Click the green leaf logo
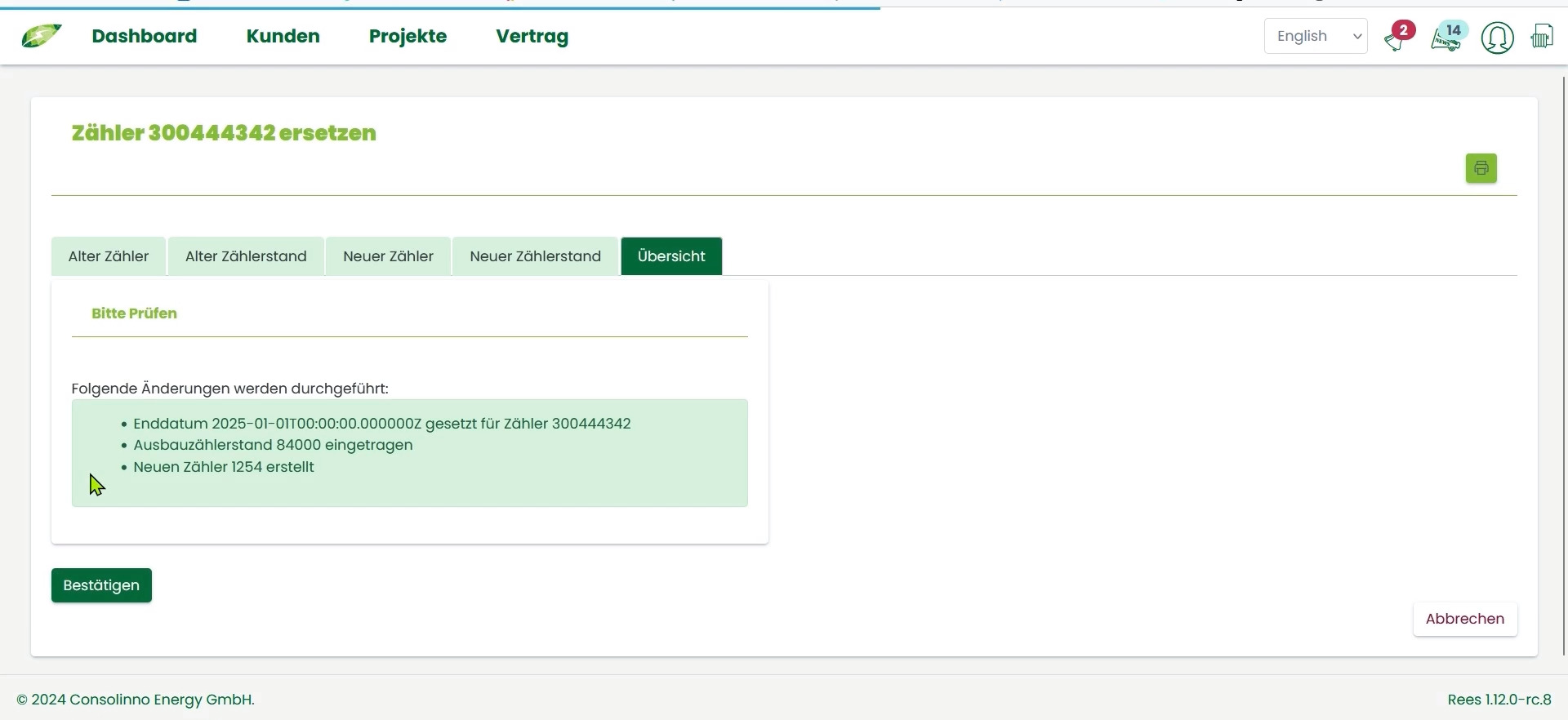The image size is (1568, 720). pyautogui.click(x=41, y=36)
